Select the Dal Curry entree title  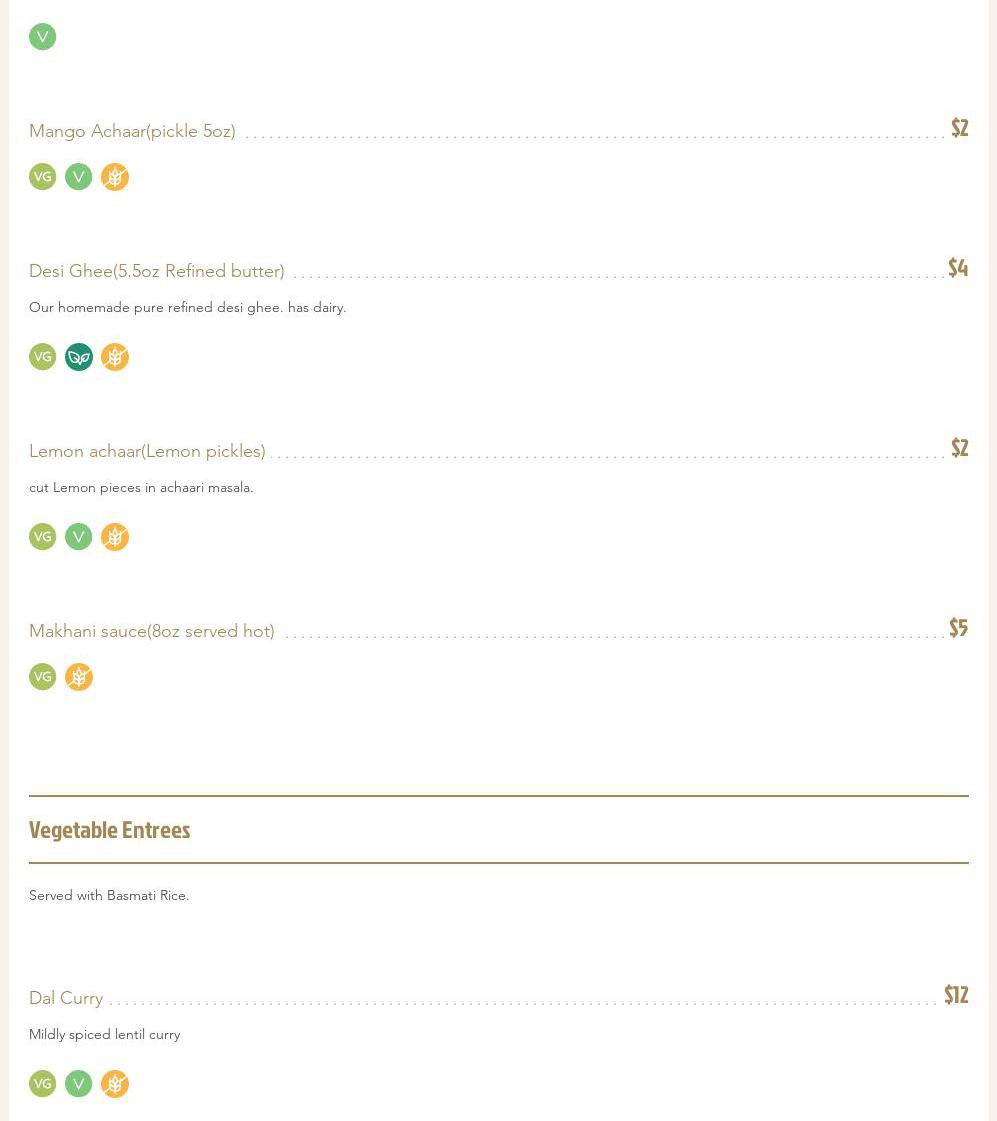(x=66, y=998)
